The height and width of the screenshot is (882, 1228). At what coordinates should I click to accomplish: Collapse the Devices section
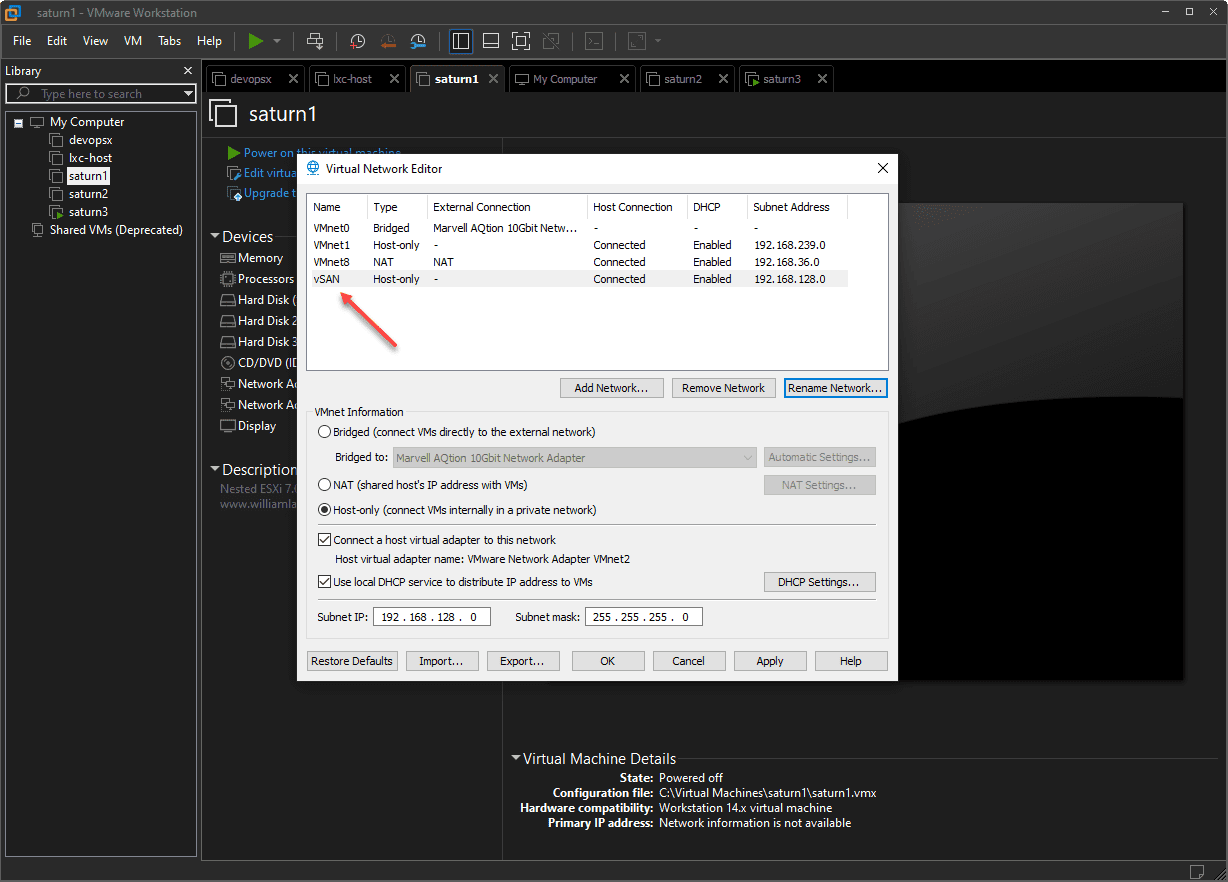click(215, 237)
